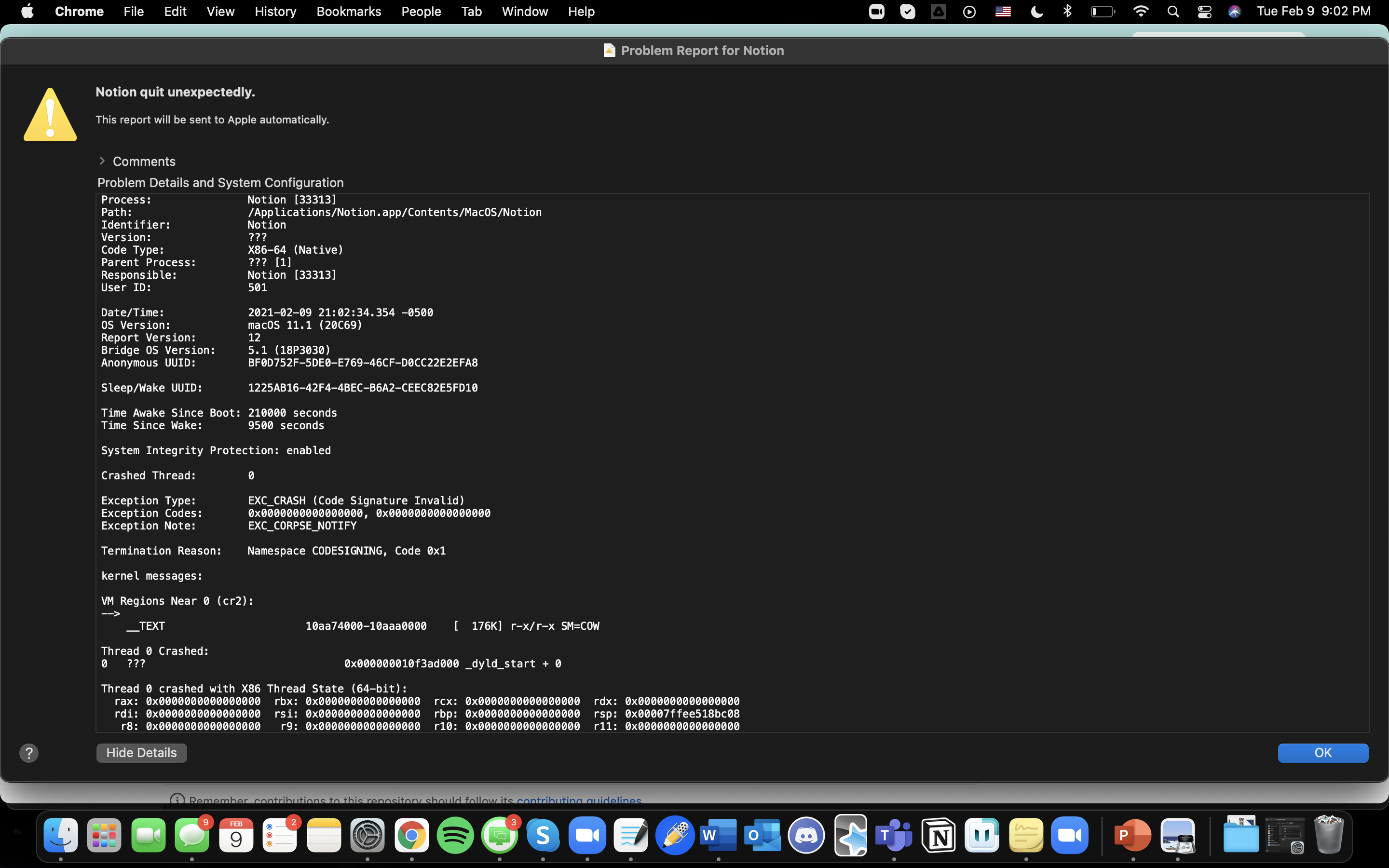The height and width of the screenshot is (868, 1389).
Task: Confirm the report with OK
Action: (x=1322, y=753)
